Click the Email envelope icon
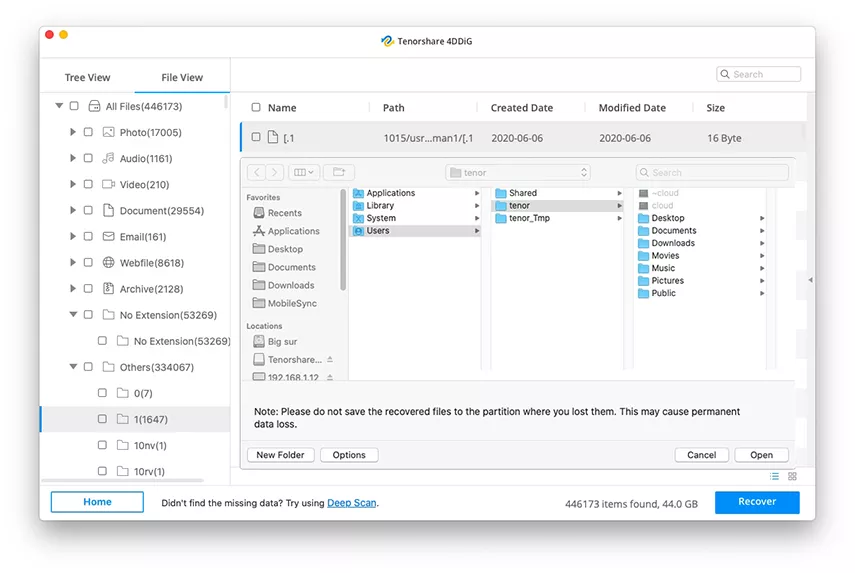The image size is (855, 573). (x=108, y=237)
